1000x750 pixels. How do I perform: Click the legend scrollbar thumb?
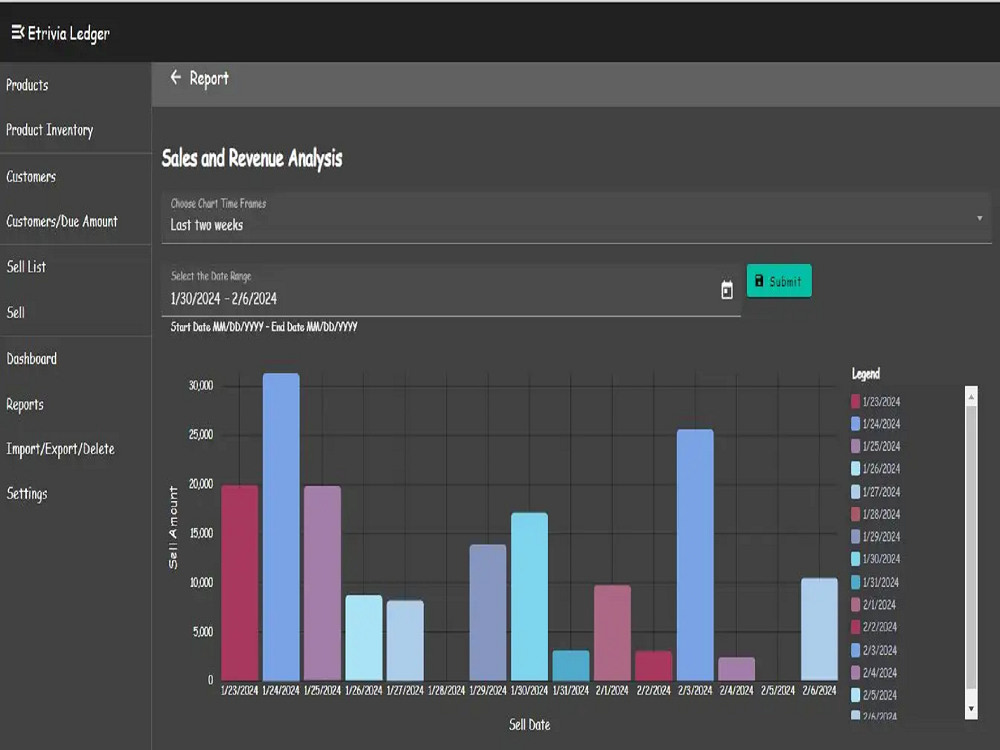tap(971, 547)
